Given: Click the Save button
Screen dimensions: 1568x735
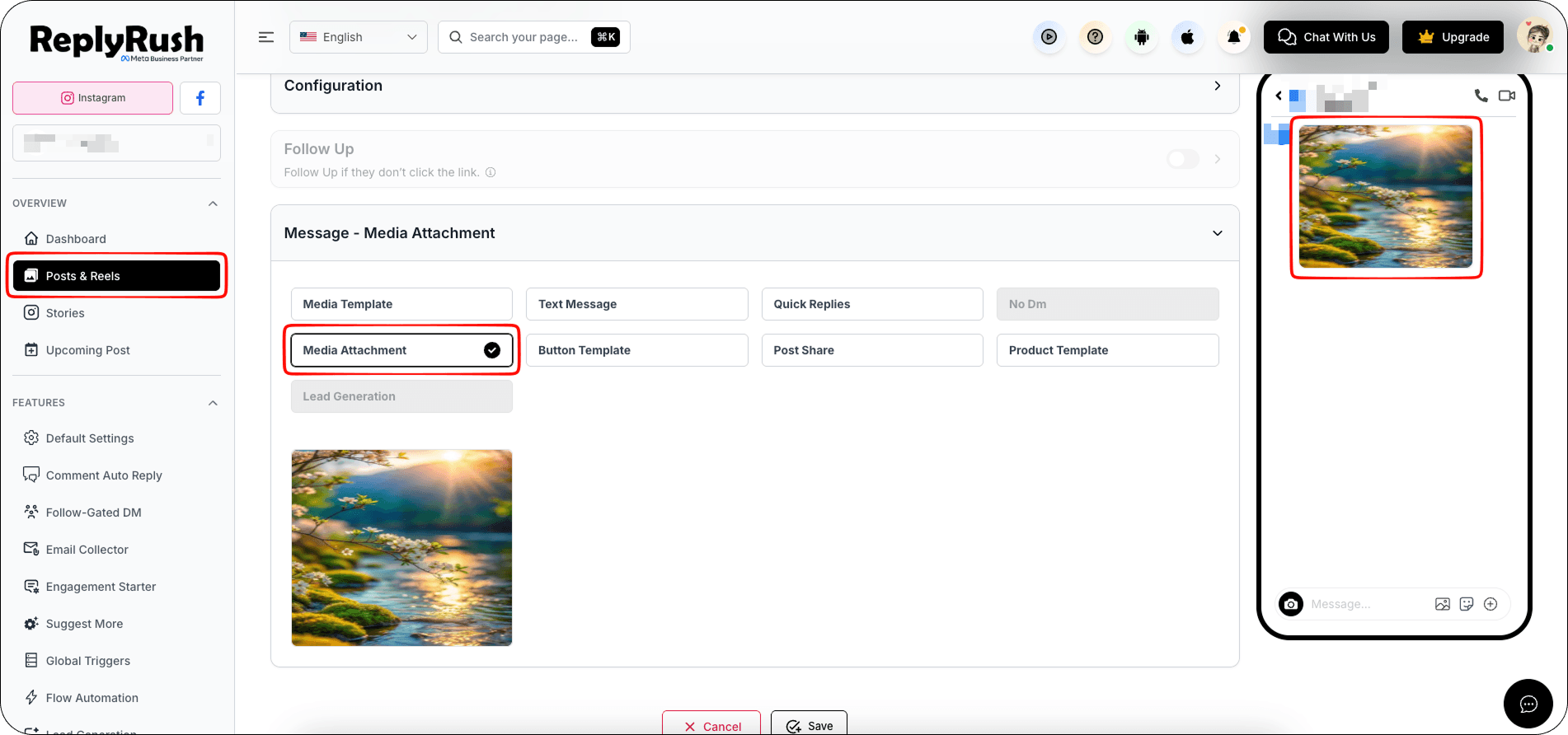Looking at the screenshot, I should pyautogui.click(x=809, y=725).
